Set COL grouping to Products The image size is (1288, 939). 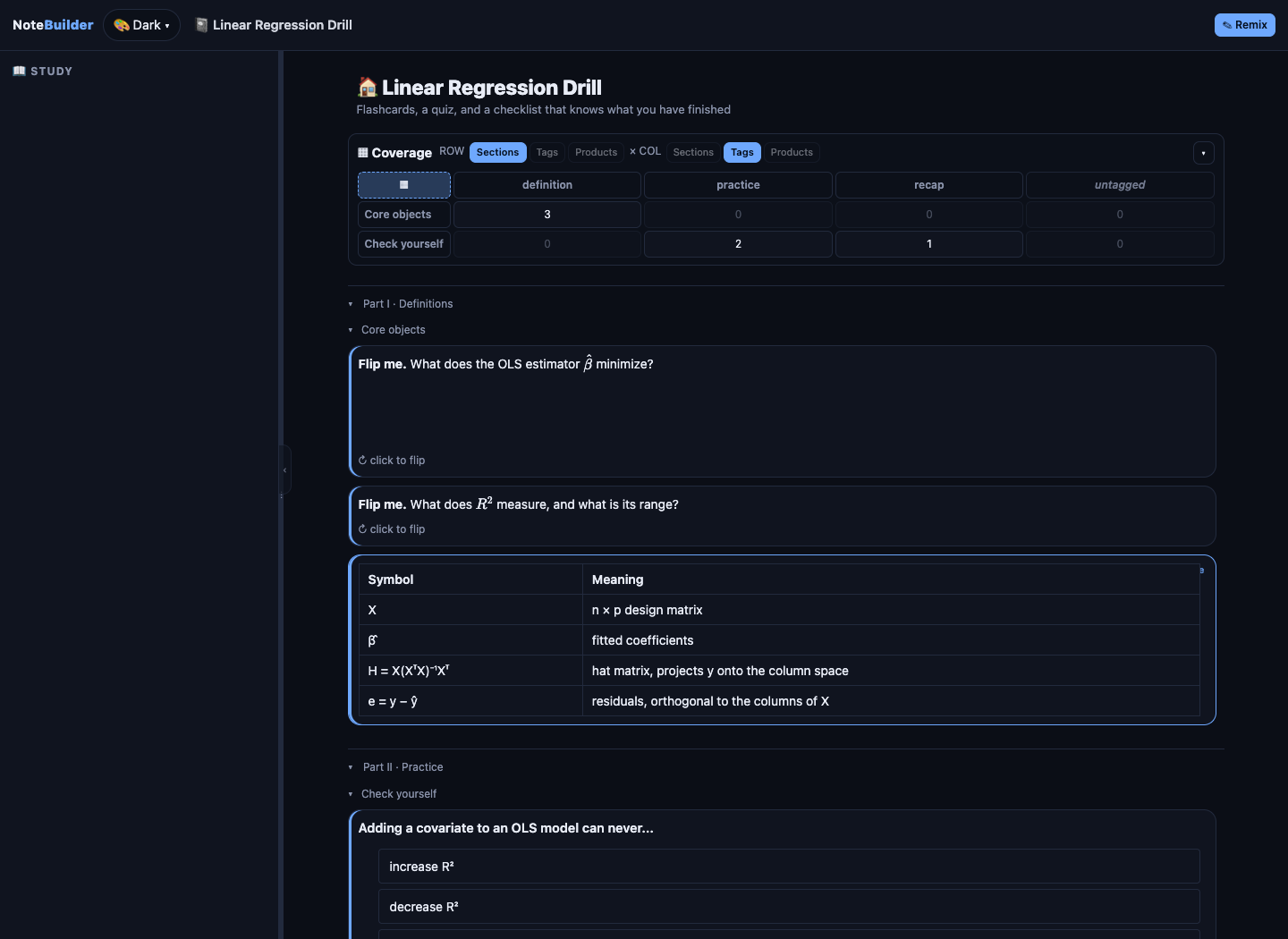[x=792, y=152]
